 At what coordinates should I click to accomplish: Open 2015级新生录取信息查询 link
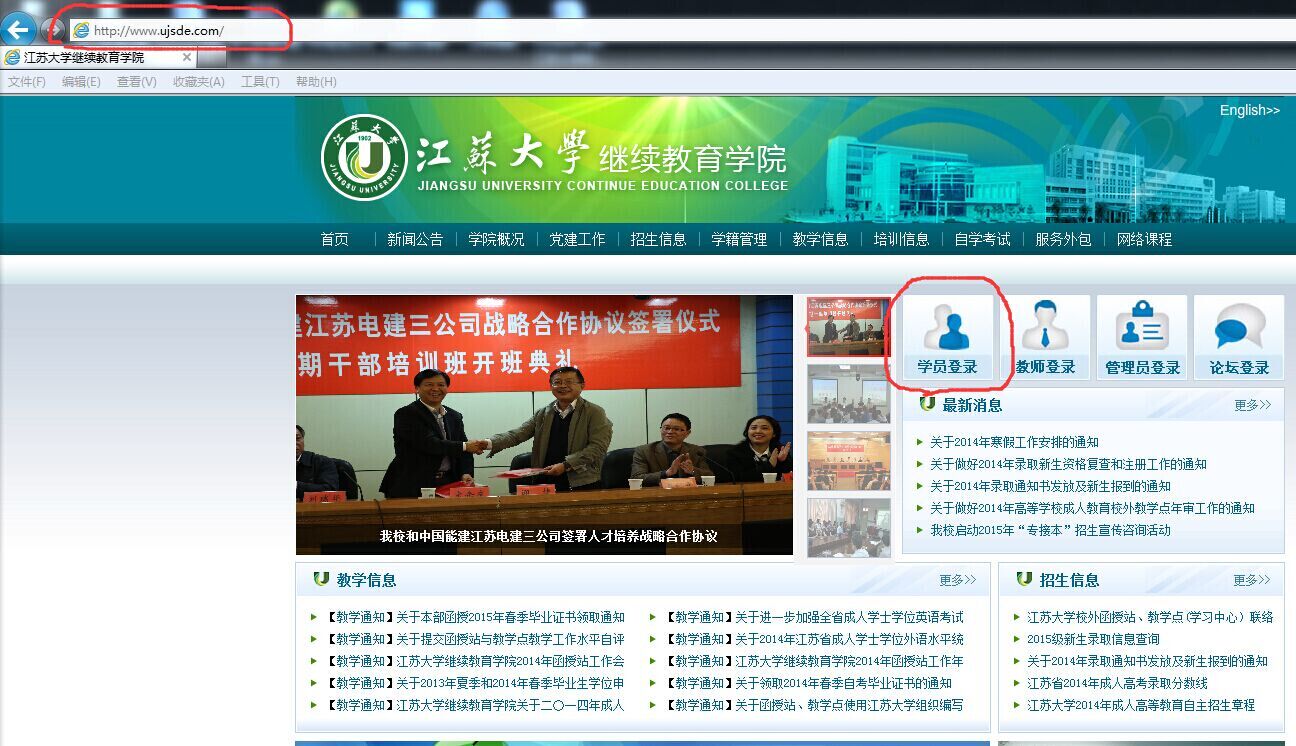[1093, 639]
